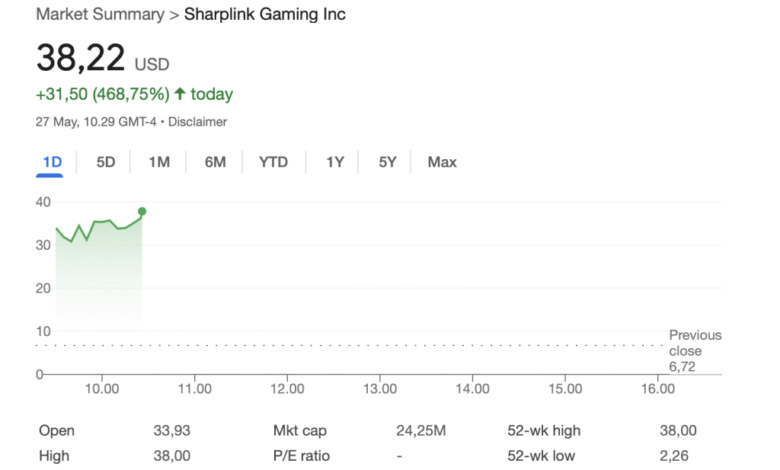Click the green current price dot on chart

142,211
